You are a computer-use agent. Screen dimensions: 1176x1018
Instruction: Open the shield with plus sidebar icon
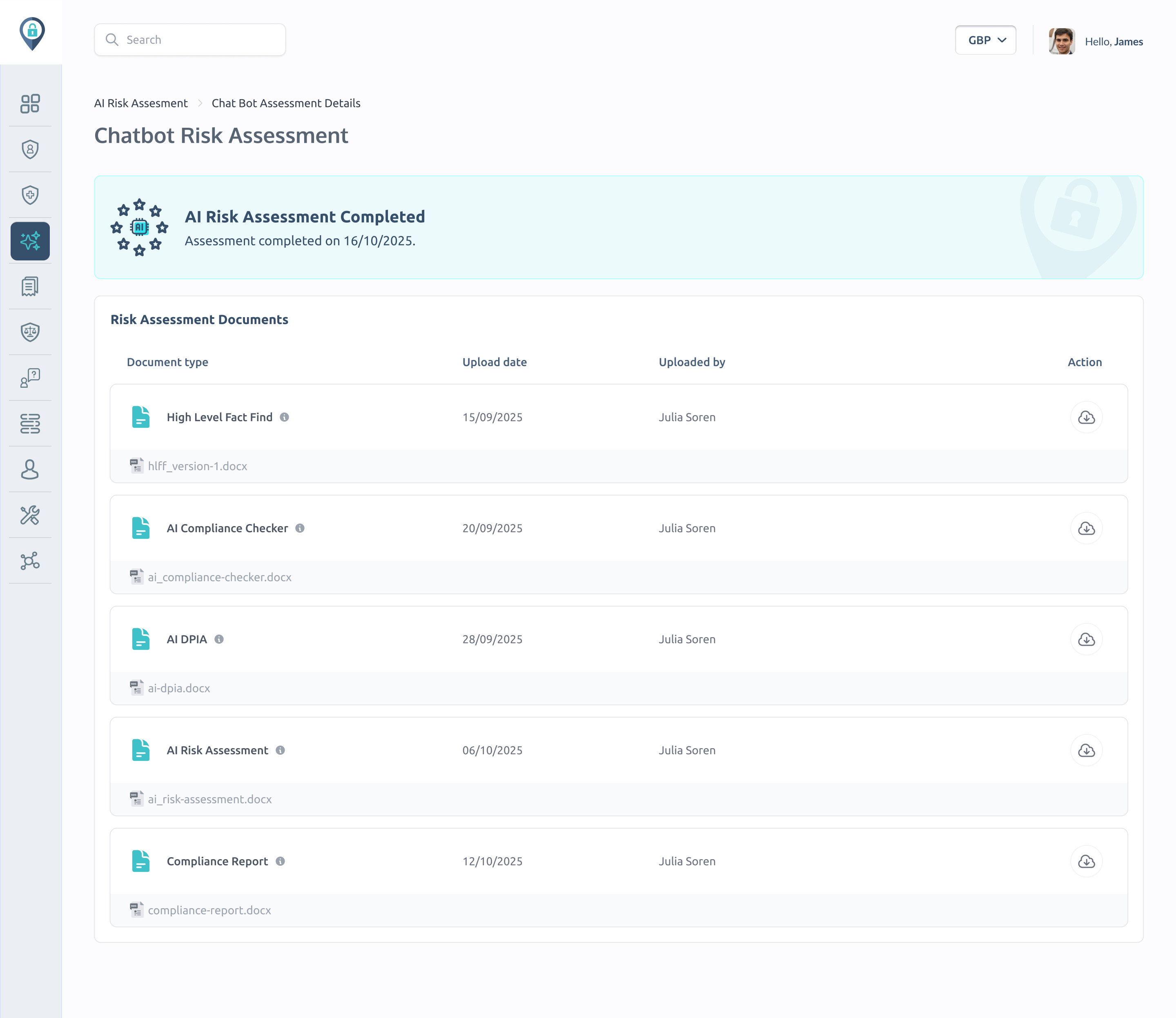[30, 195]
